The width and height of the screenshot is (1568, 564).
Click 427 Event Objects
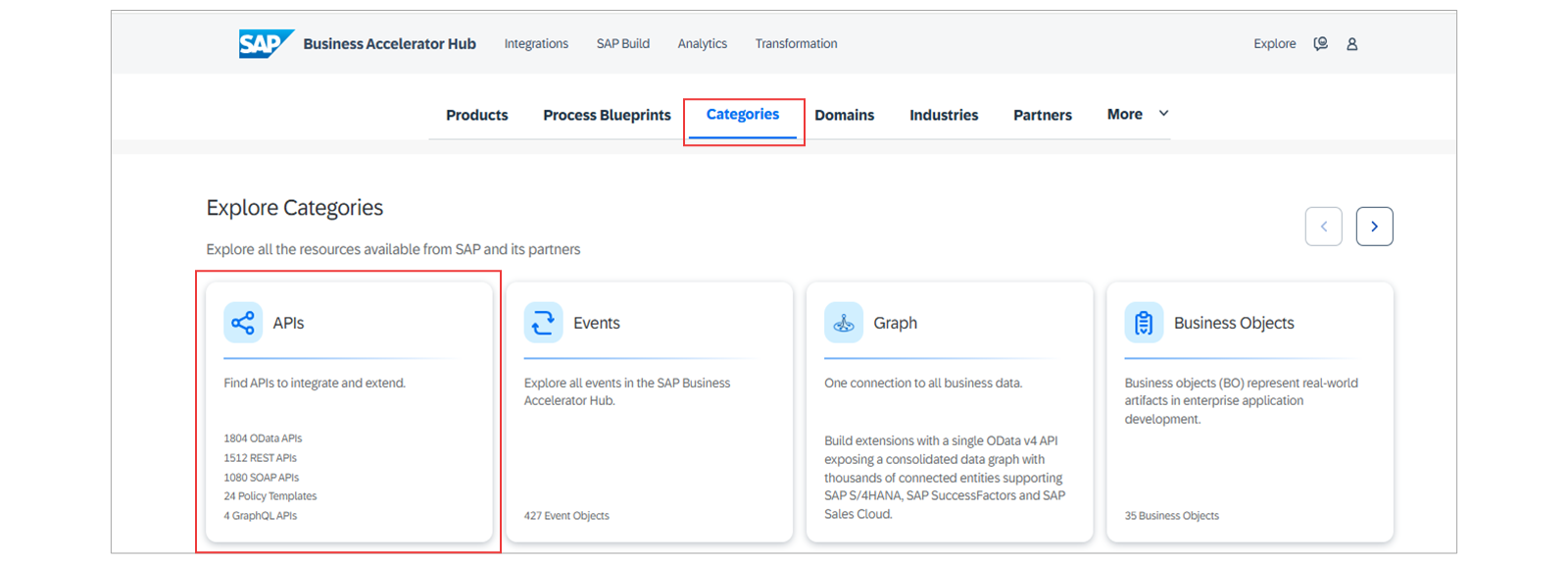566,516
